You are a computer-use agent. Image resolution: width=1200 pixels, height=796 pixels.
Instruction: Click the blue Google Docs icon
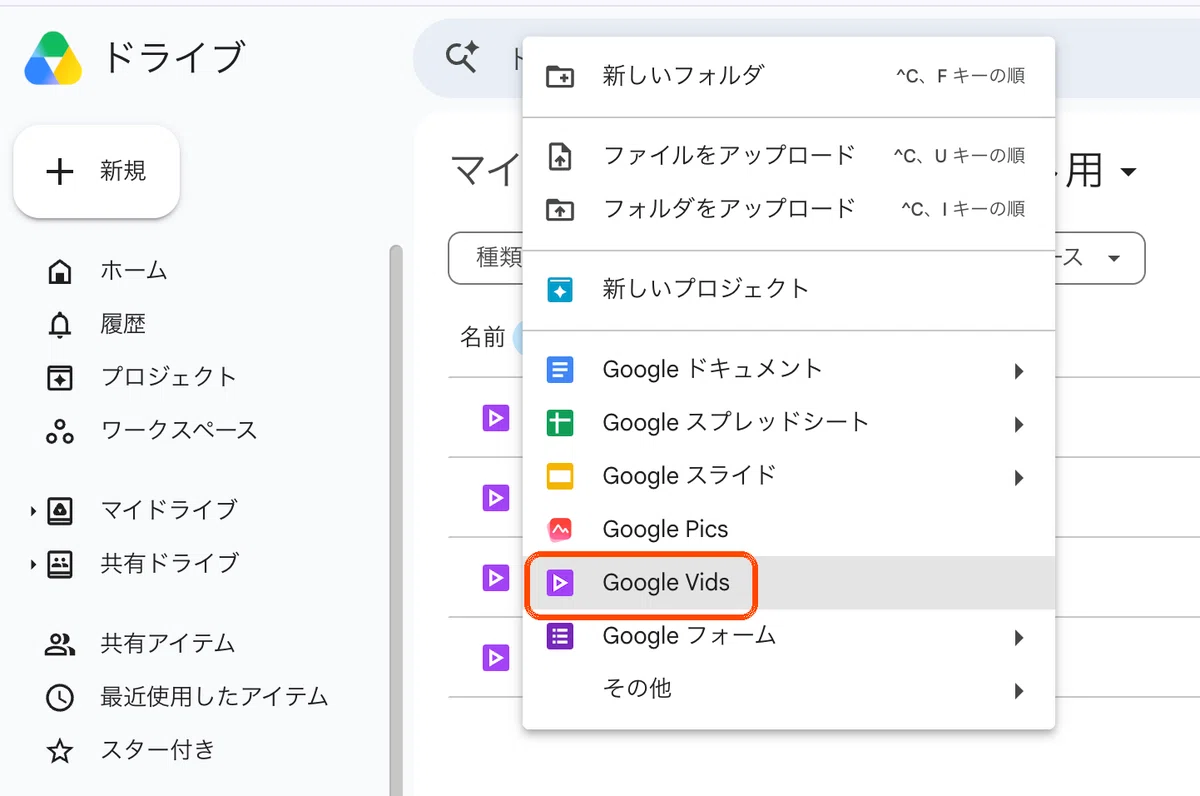pyautogui.click(x=560, y=370)
